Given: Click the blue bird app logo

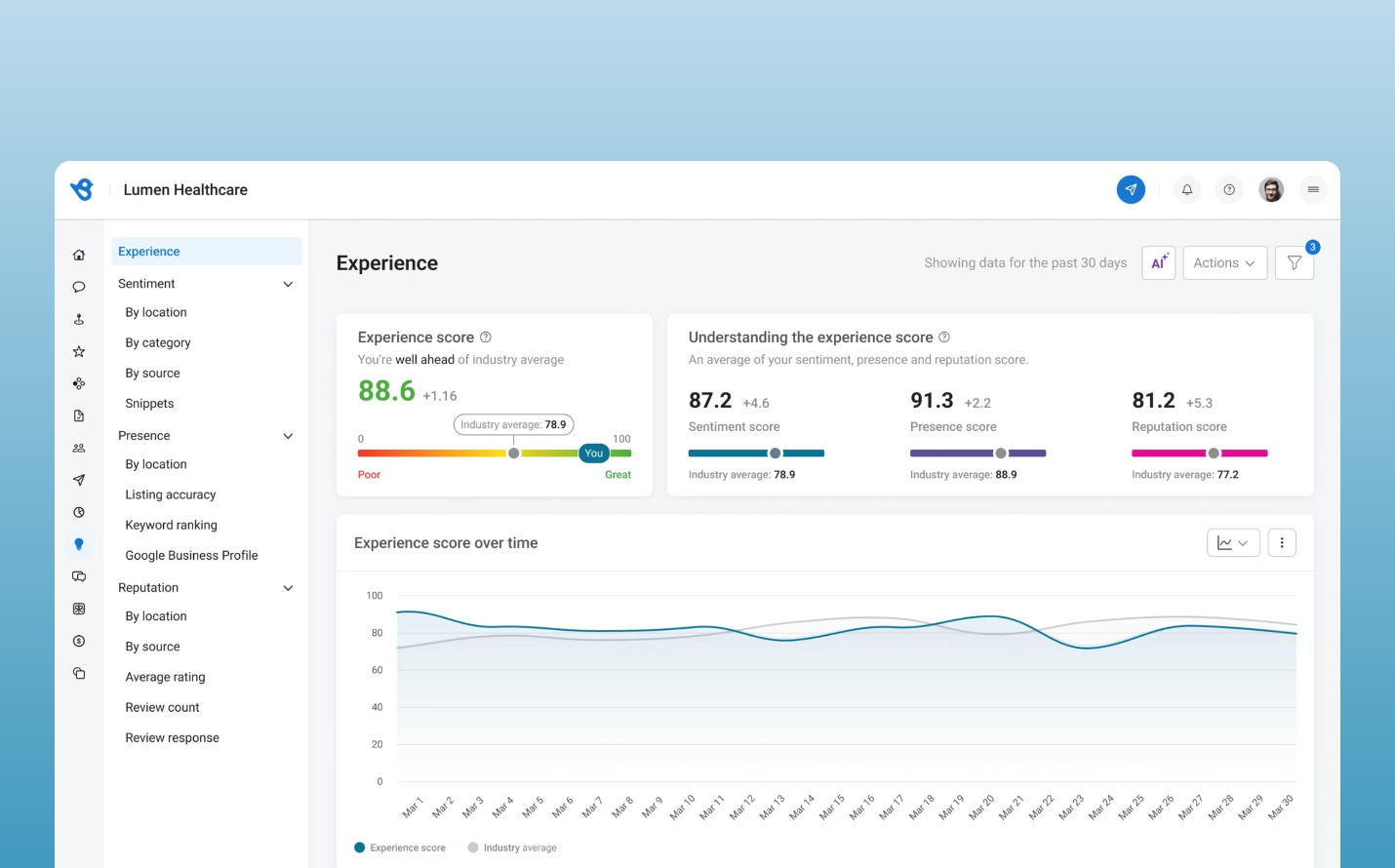Looking at the screenshot, I should click(82, 189).
